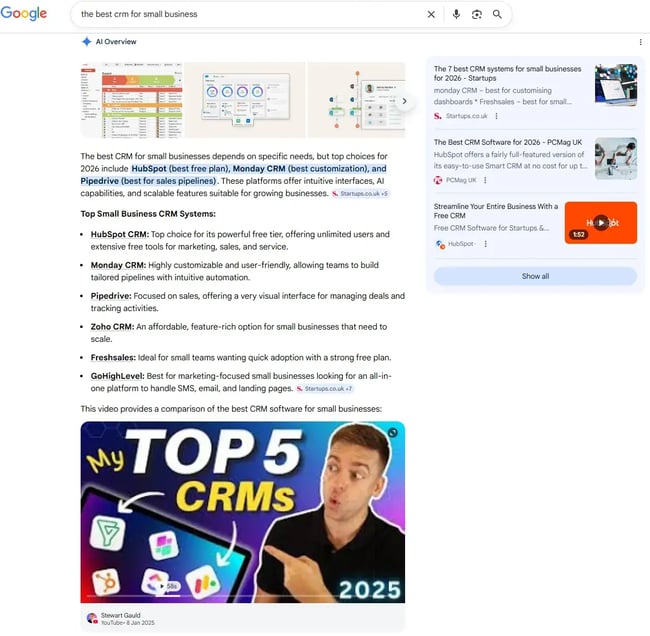Click the 'Top Small Business CRM Systems:' heading

pos(148,214)
